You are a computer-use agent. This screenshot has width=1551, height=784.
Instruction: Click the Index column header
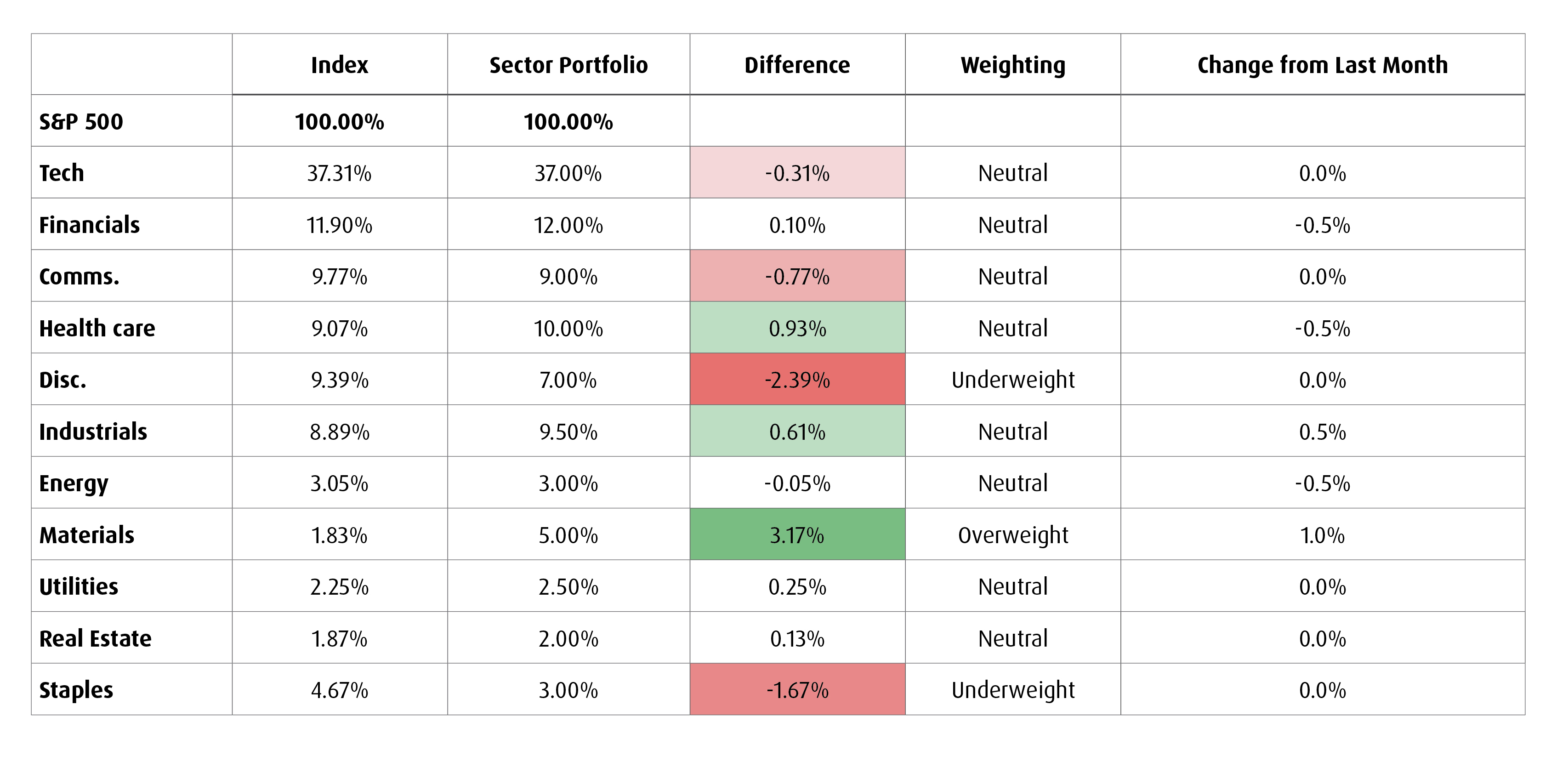click(340, 65)
